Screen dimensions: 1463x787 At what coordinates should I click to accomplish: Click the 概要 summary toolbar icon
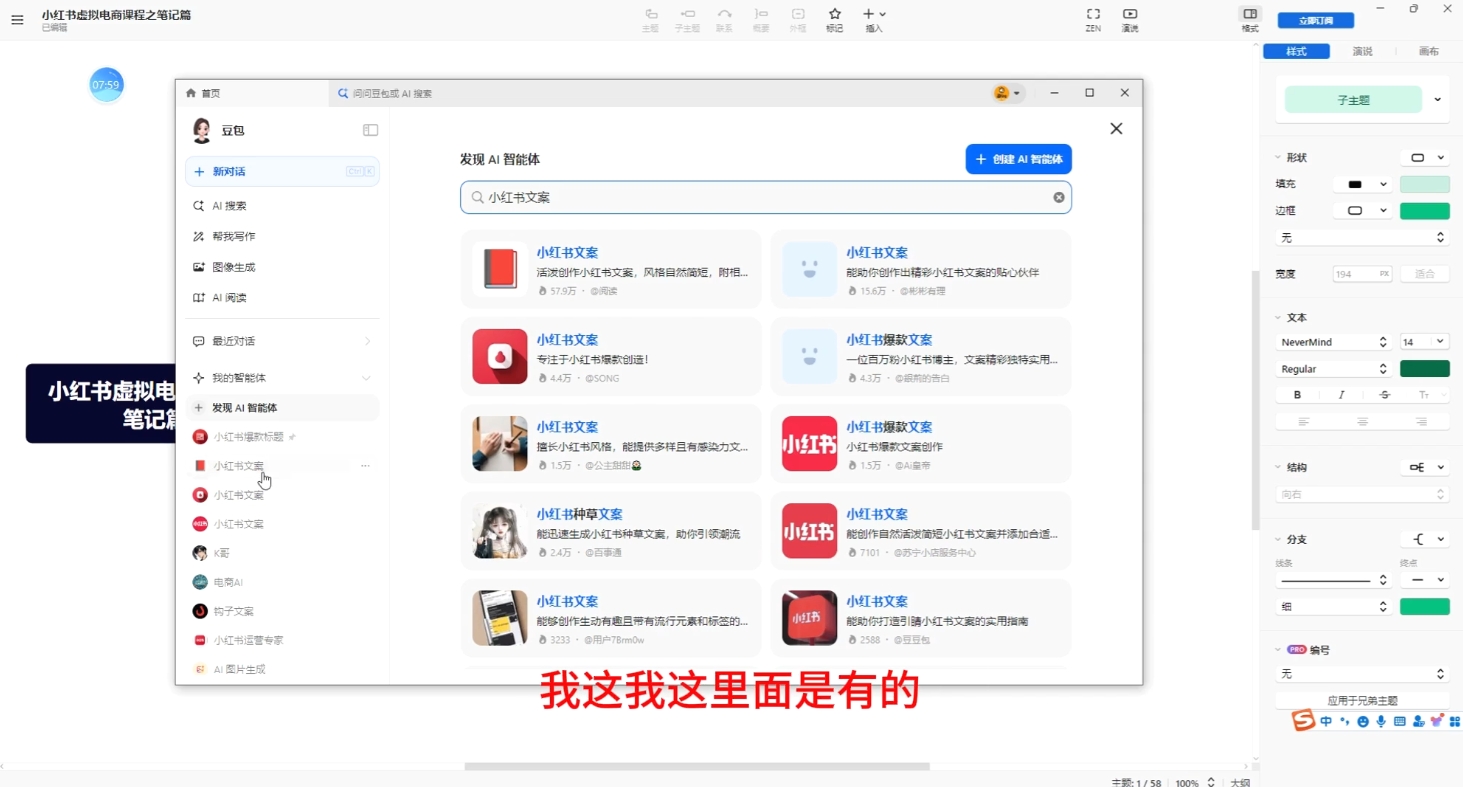(761, 19)
